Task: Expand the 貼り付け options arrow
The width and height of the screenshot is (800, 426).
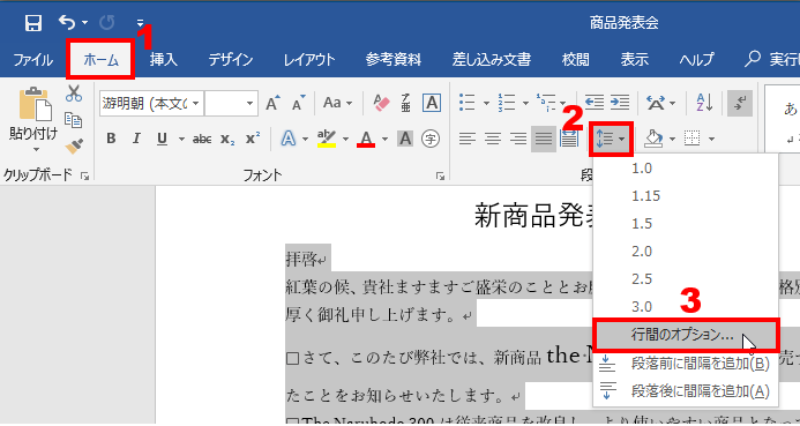Action: coord(36,149)
